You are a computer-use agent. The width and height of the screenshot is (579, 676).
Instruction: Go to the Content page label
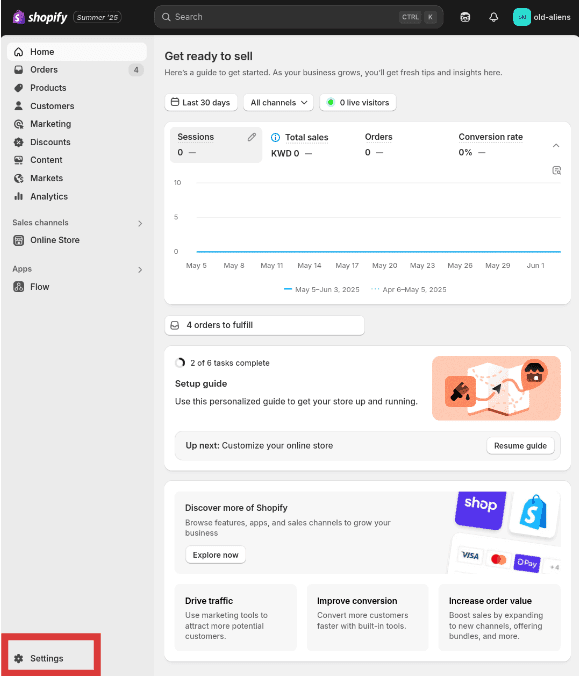(46, 160)
